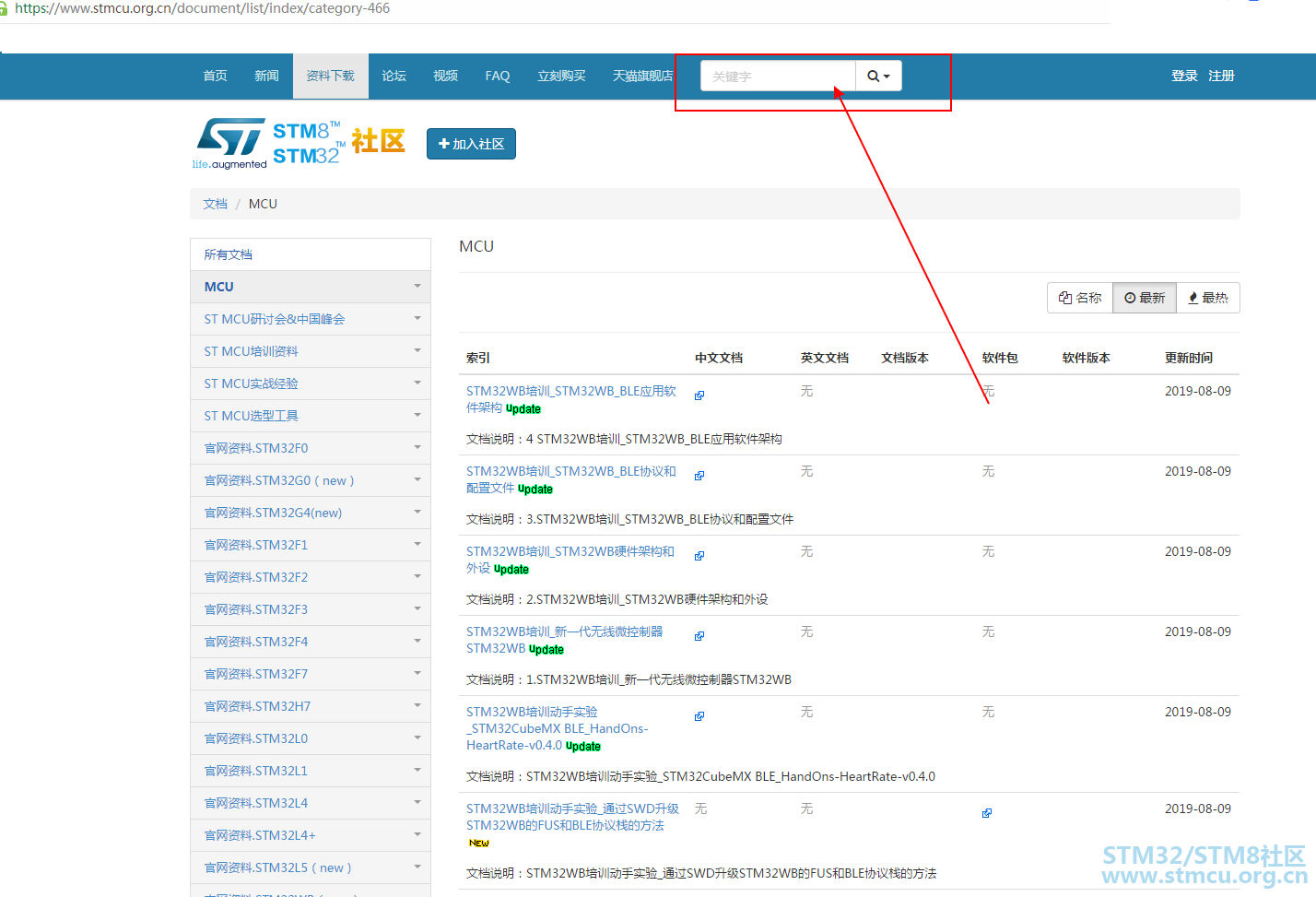
Task: Select 官网资料.STM32G4(new) sidebar item
Action: point(311,513)
